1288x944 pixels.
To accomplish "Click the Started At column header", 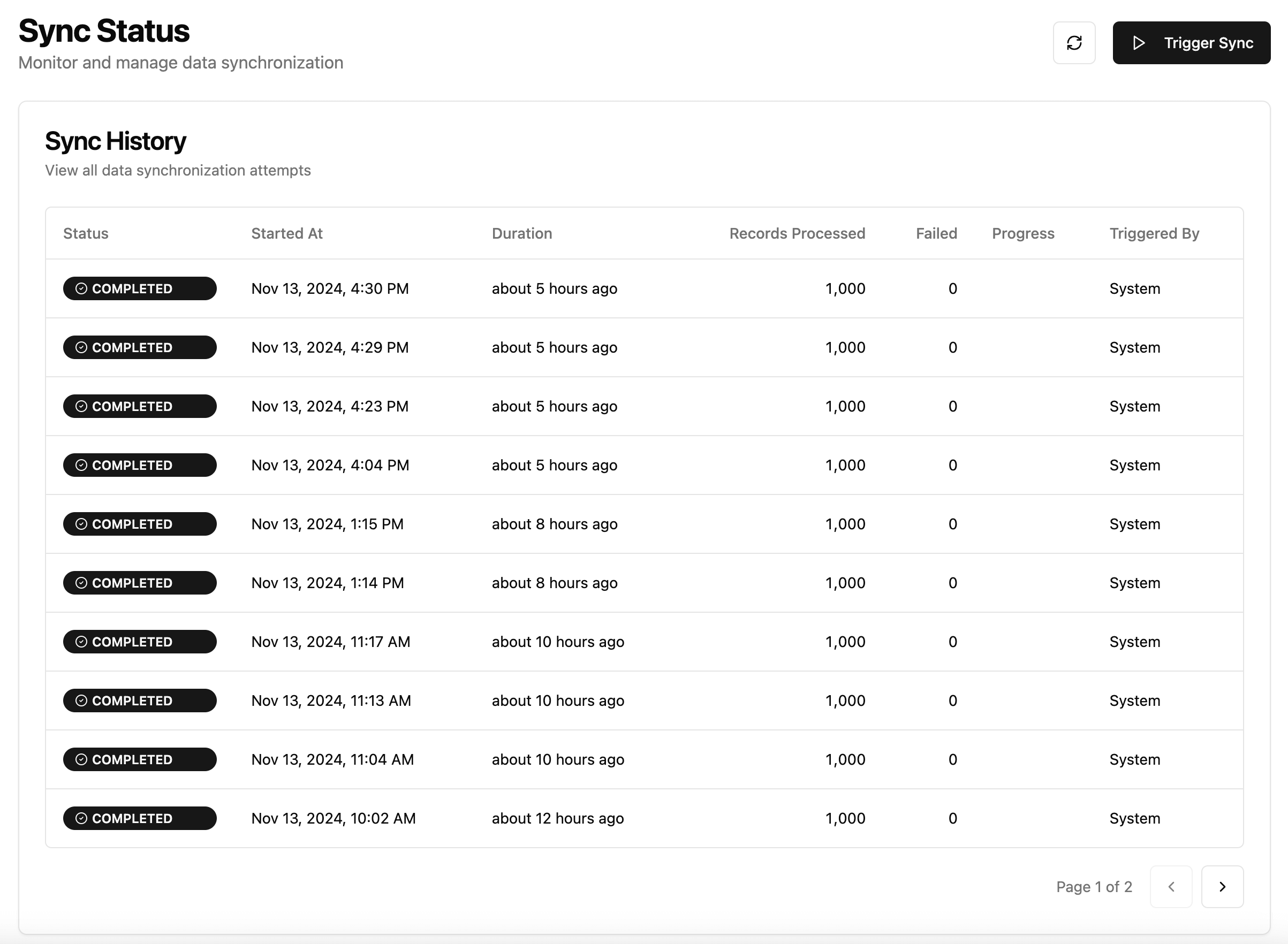I will tap(287, 233).
